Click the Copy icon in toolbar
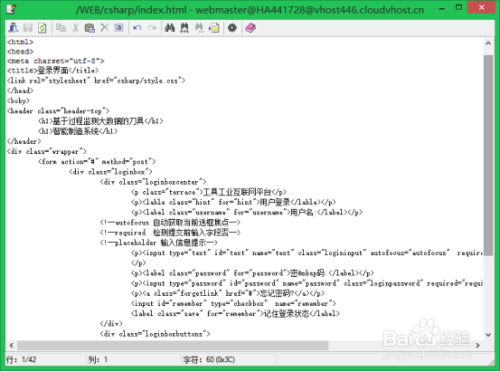 coord(61,28)
